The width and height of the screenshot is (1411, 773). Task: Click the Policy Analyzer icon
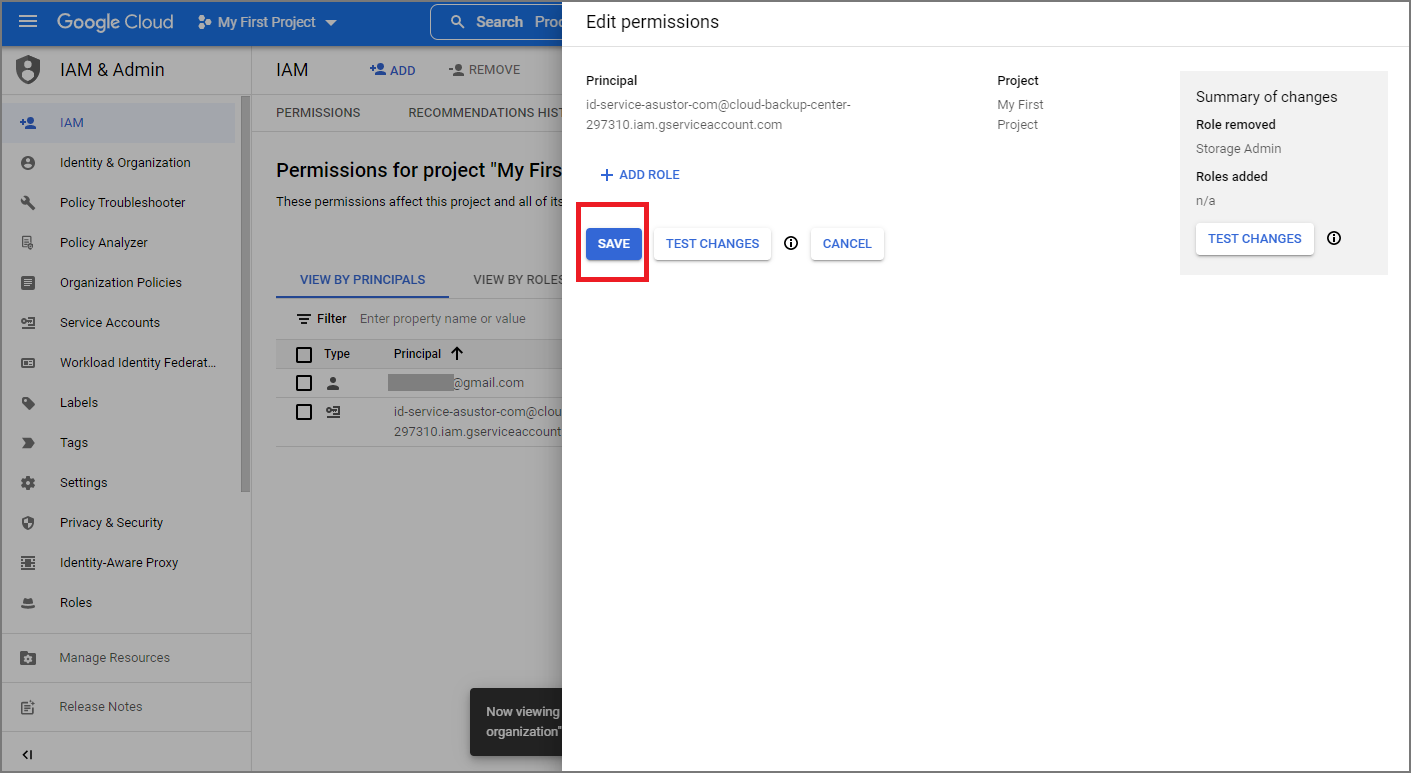28,243
